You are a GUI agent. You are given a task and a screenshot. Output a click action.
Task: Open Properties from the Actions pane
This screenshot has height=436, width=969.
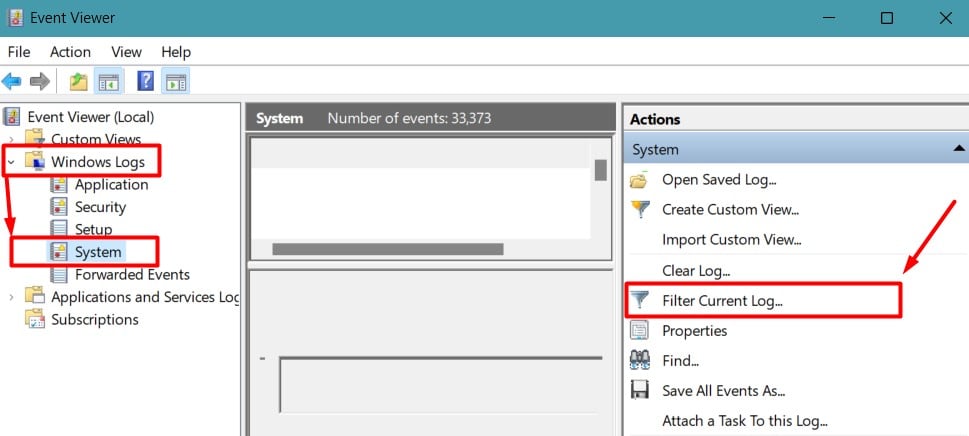pos(695,330)
